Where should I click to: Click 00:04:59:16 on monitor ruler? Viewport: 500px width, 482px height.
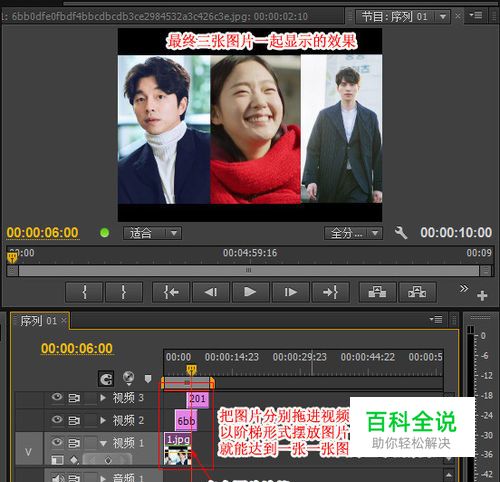[x=250, y=253]
